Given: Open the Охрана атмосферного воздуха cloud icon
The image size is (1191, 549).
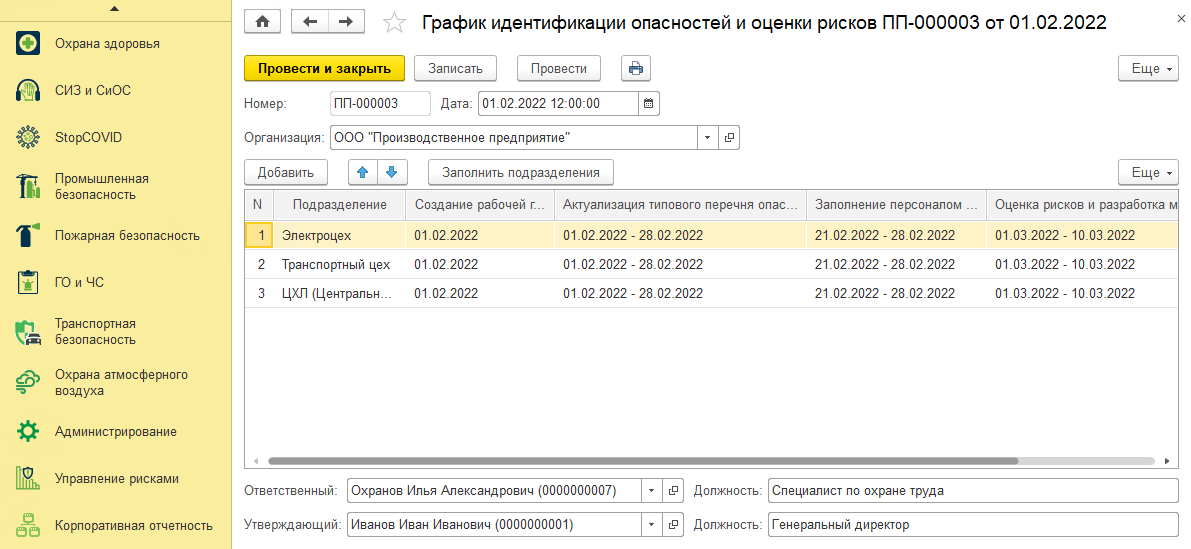Looking at the screenshot, I should point(28,383).
